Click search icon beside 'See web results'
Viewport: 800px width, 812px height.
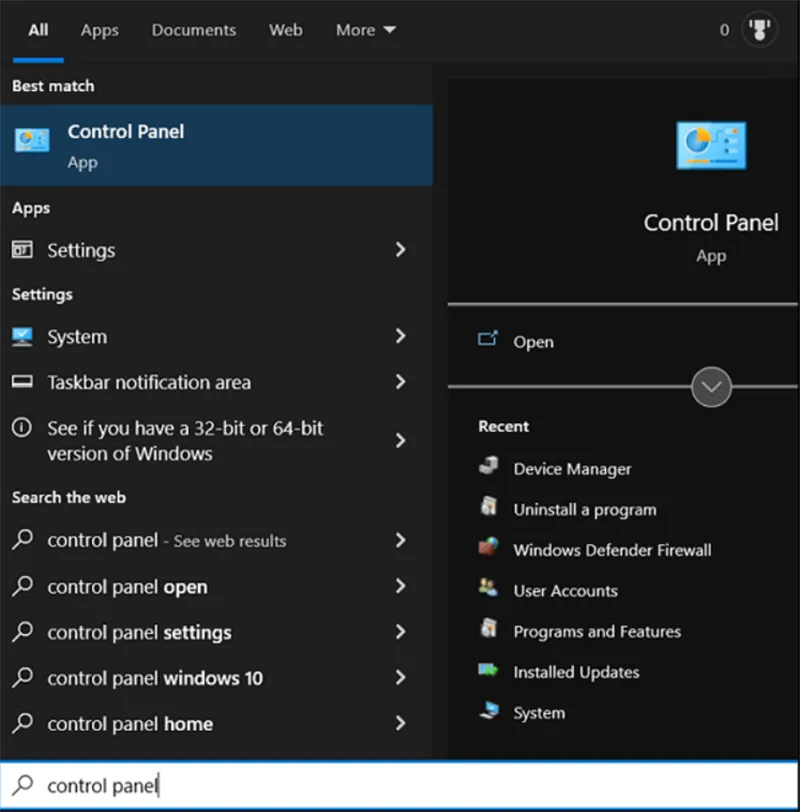click(23, 539)
